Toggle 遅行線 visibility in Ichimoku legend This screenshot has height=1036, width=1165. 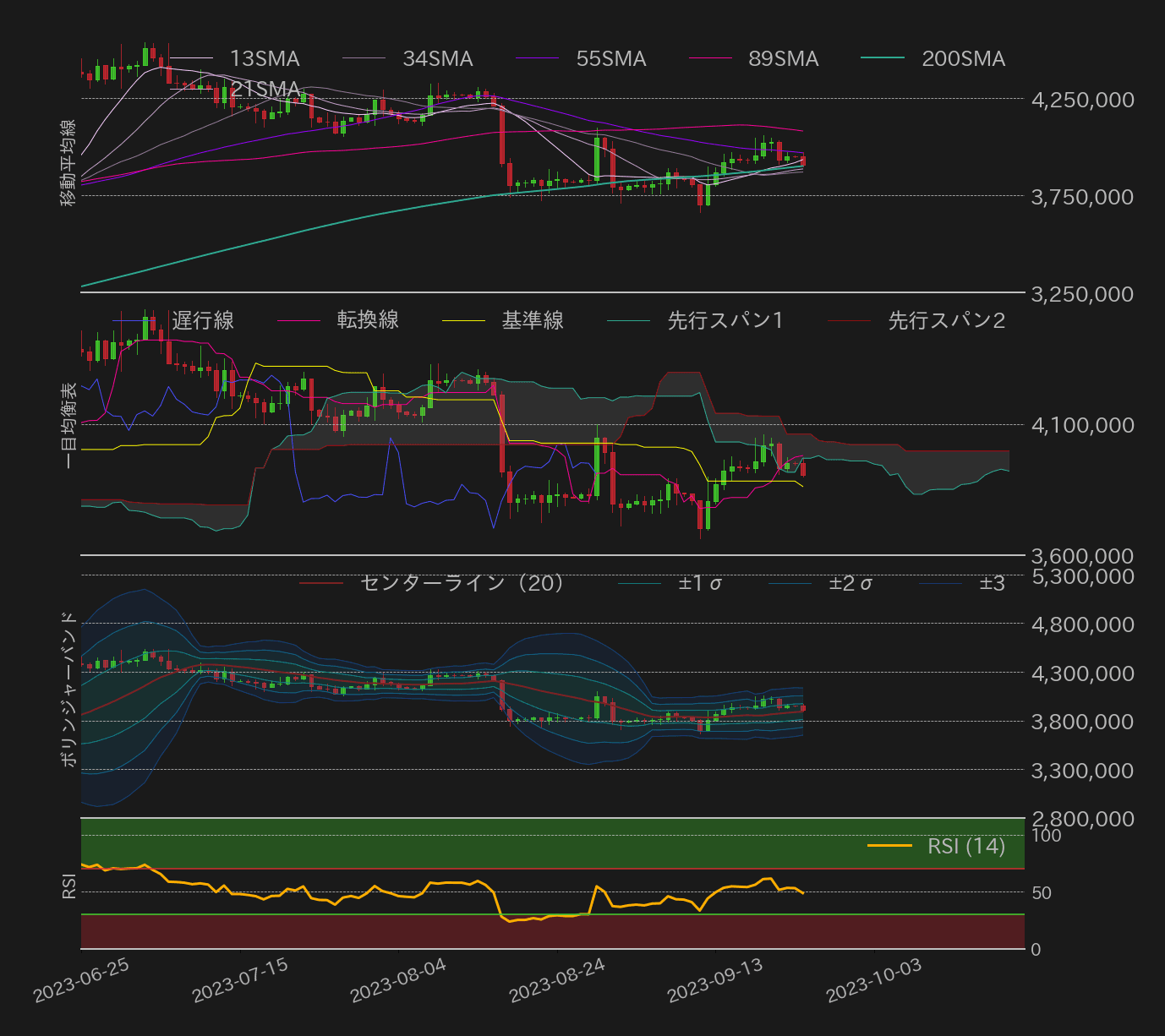point(203,321)
